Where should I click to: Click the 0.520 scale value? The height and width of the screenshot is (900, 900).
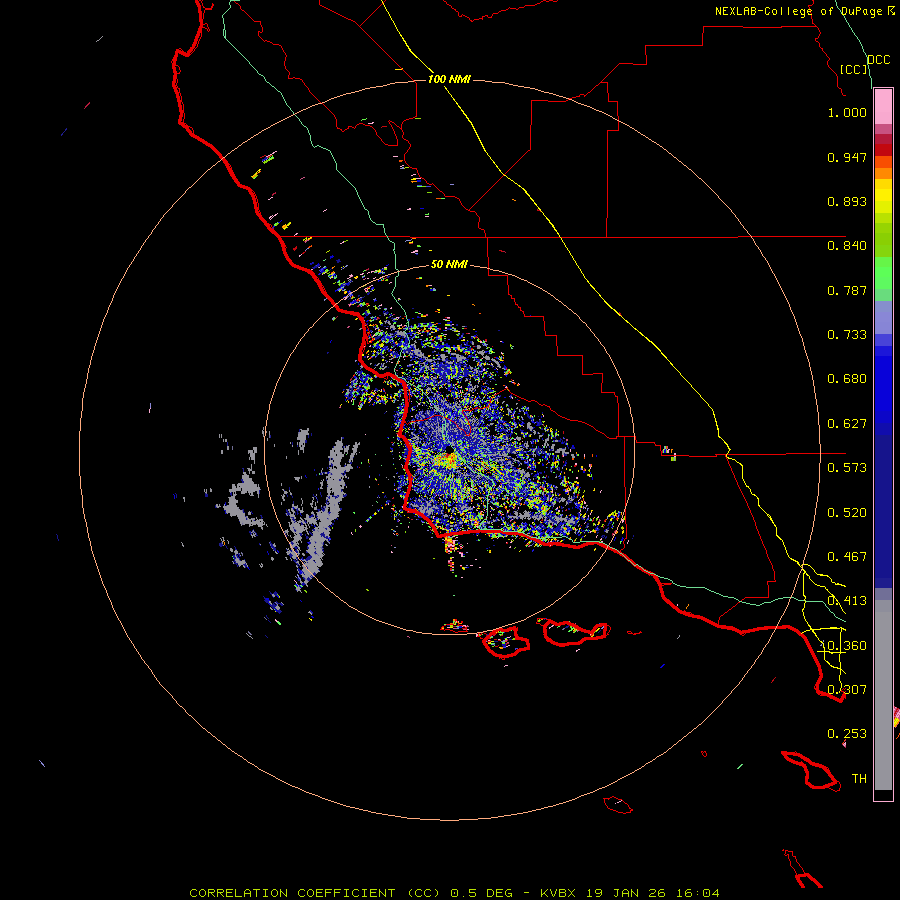pos(847,513)
